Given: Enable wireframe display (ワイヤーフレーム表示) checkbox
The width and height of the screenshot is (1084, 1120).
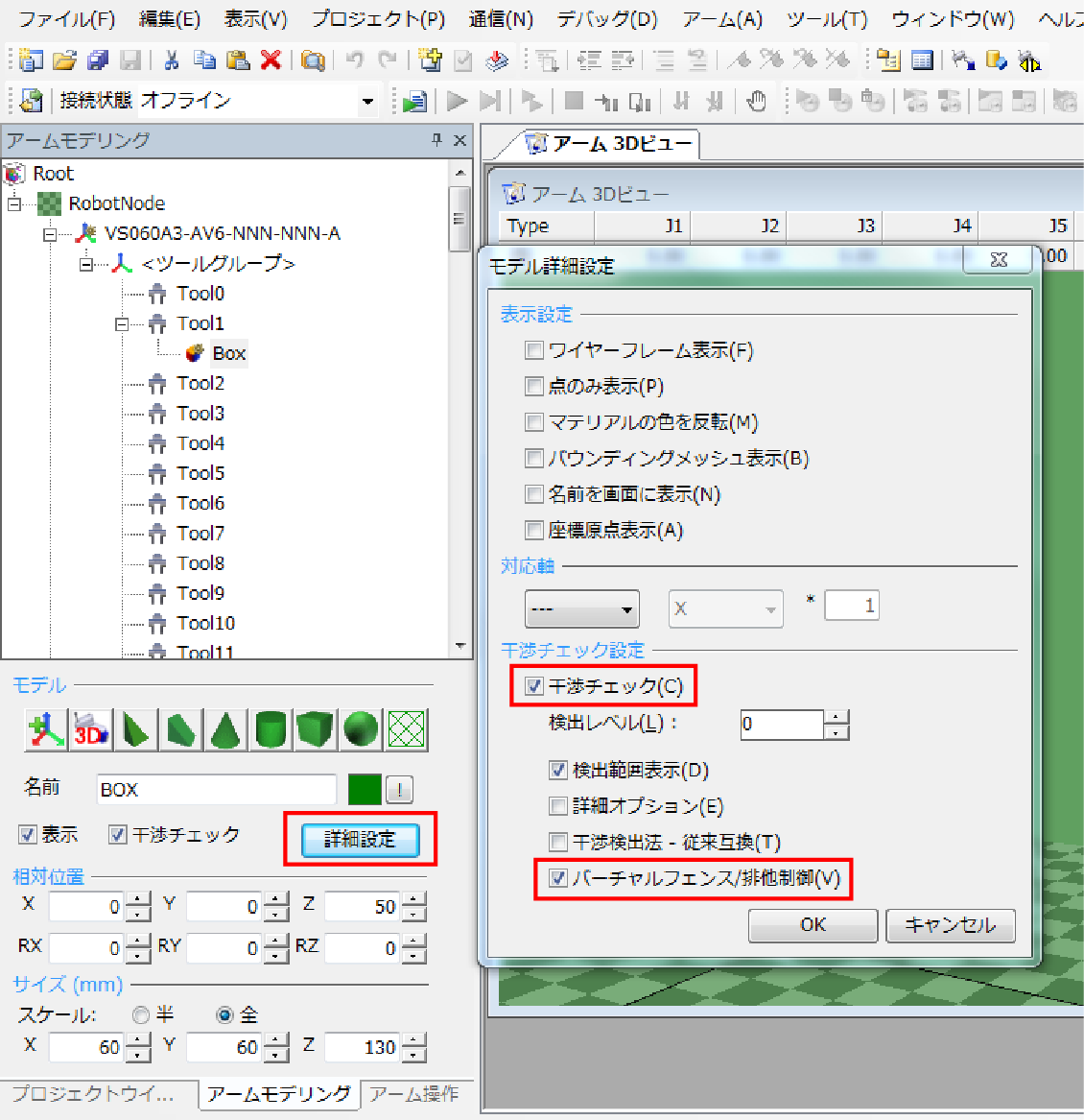Looking at the screenshot, I should point(534,350).
